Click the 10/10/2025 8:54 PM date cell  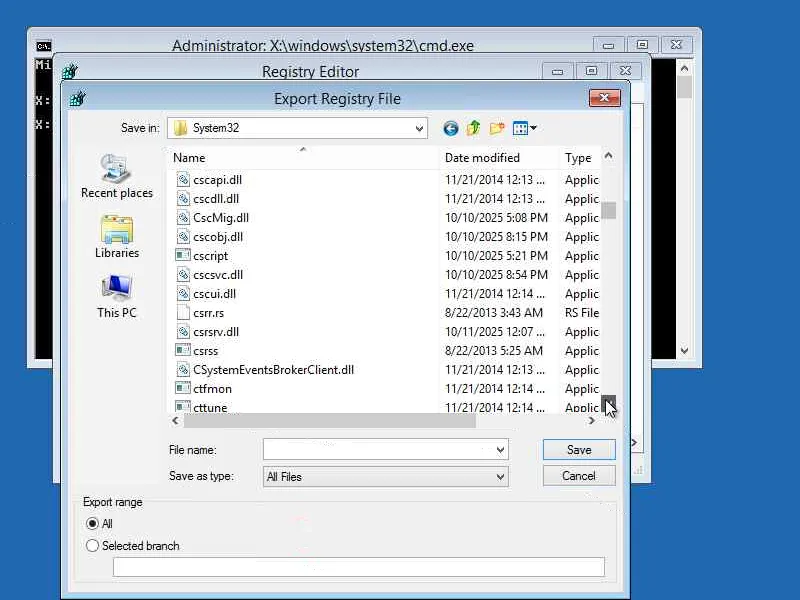point(496,275)
